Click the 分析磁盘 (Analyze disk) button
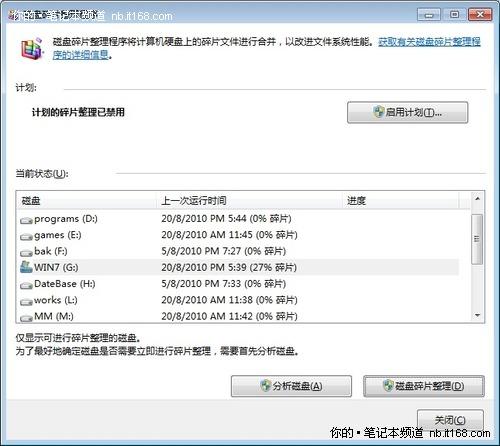This screenshot has width=500, height=446. pyautogui.click(x=291, y=386)
